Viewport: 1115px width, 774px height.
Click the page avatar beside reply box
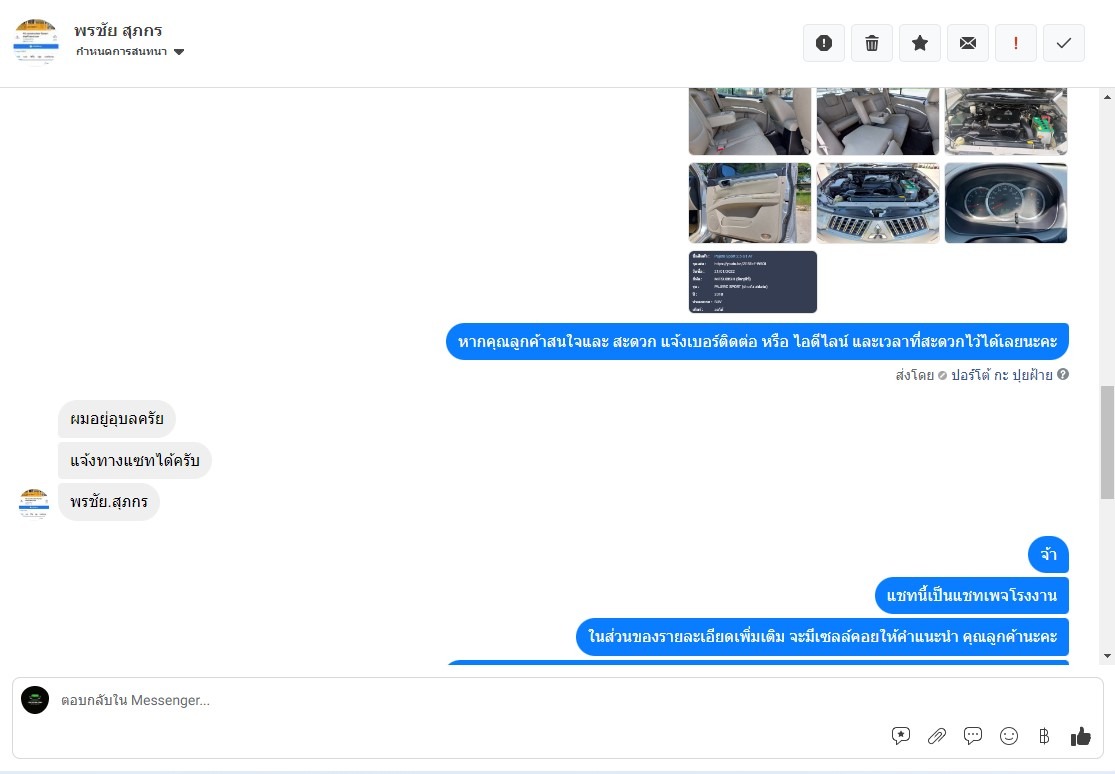[x=35, y=700]
